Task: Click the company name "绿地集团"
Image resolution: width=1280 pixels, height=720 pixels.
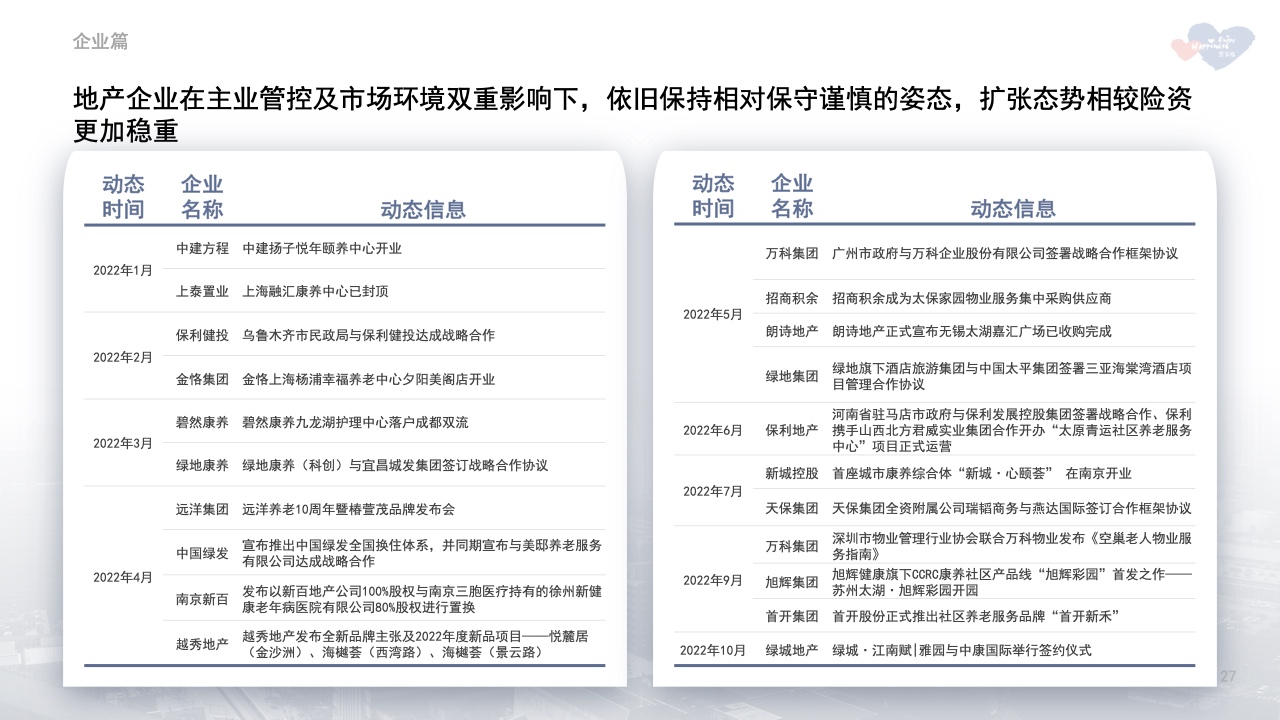Action: click(792, 376)
